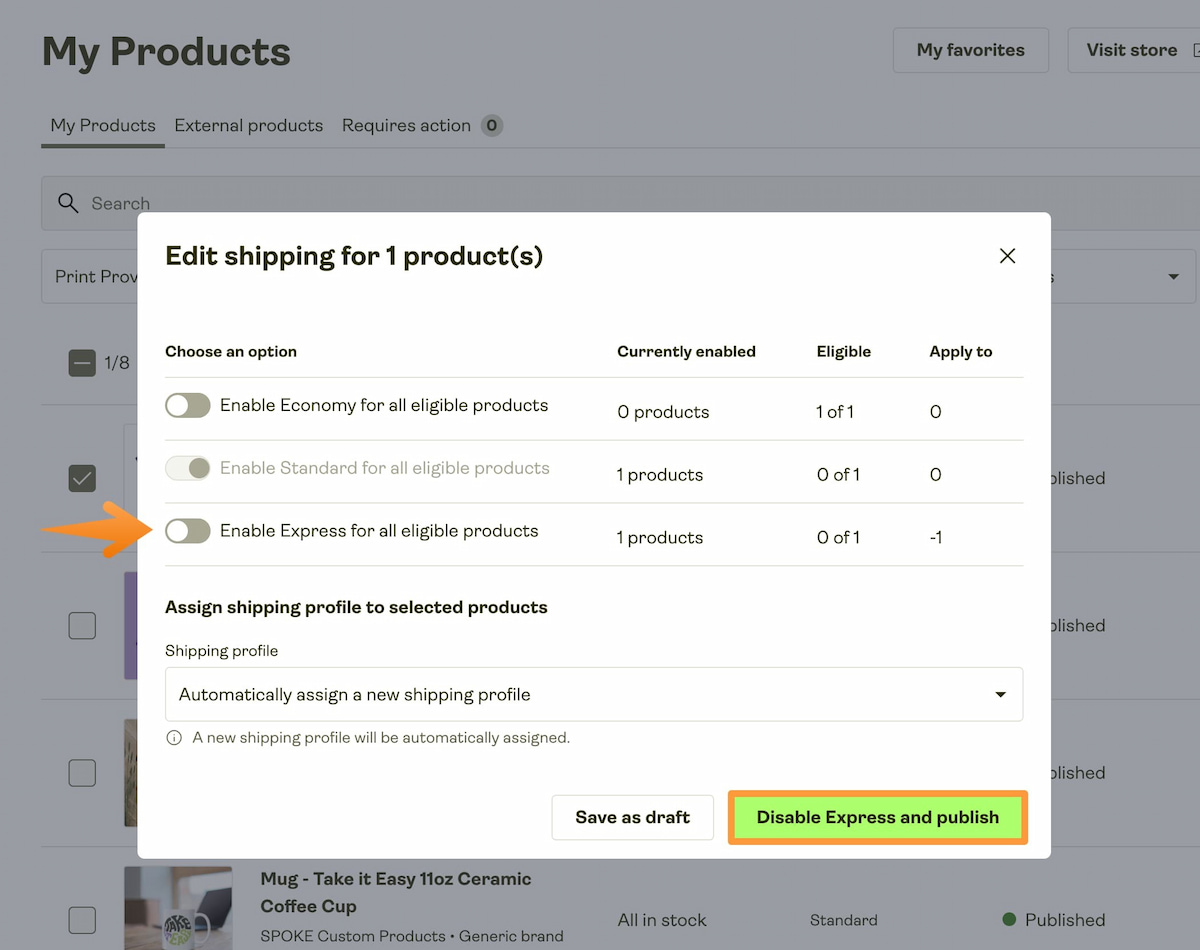
Task: Enable Economy for all eligible products
Action: pos(187,405)
